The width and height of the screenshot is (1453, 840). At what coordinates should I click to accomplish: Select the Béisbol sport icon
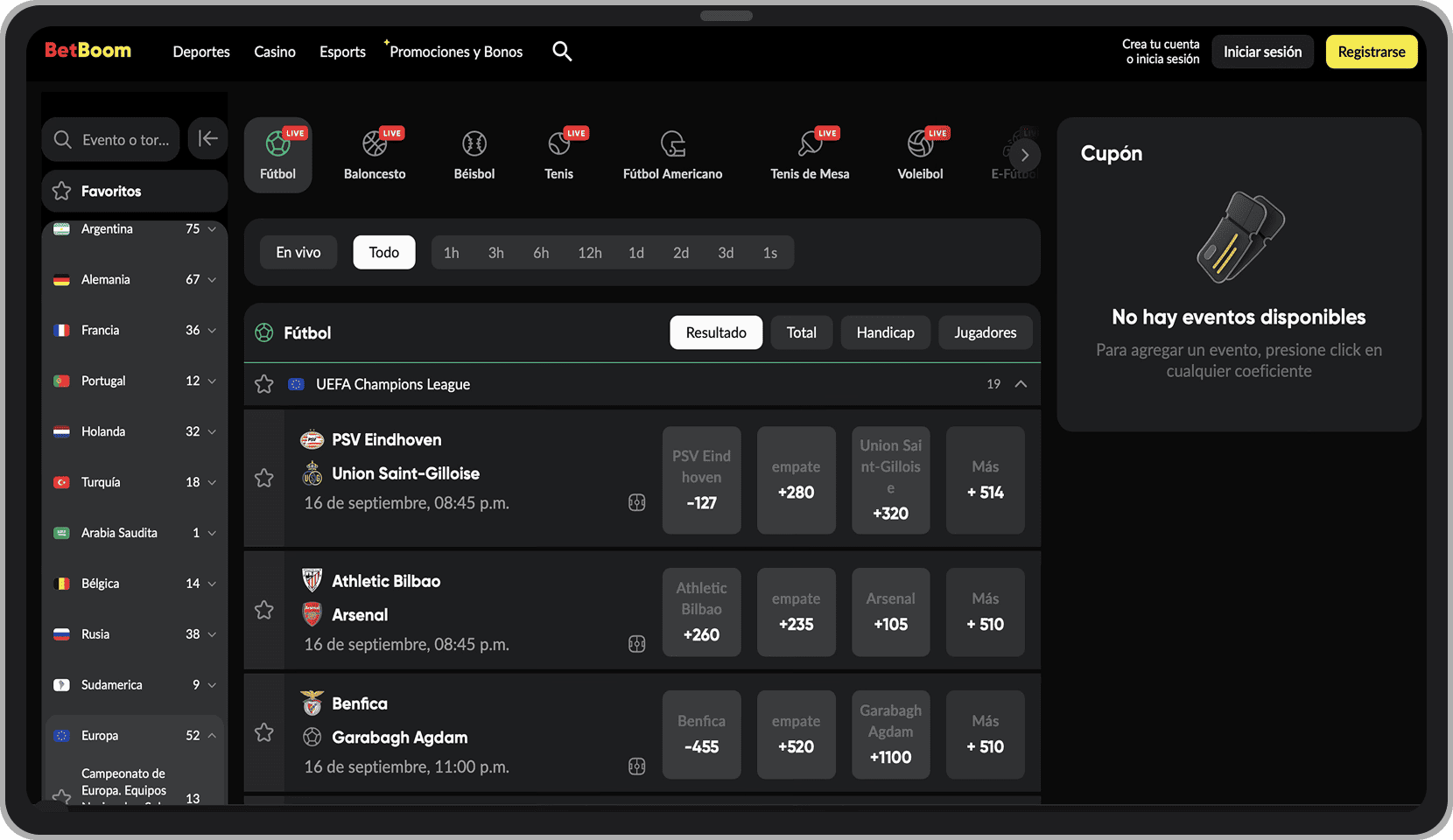pyautogui.click(x=474, y=156)
